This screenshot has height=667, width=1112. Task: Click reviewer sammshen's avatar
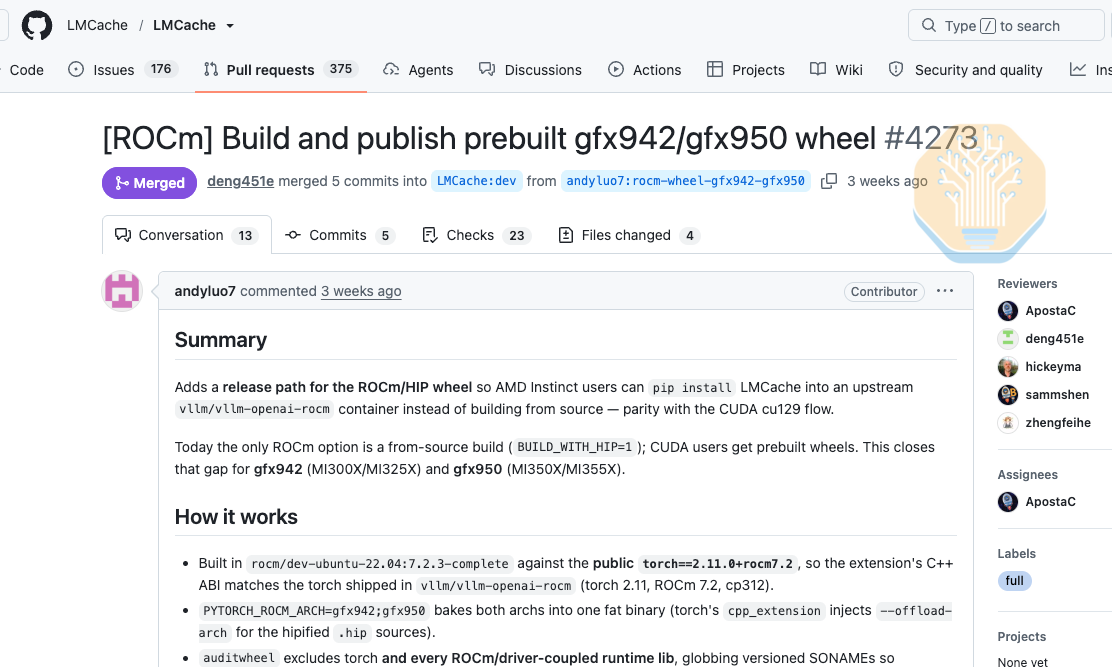1008,395
